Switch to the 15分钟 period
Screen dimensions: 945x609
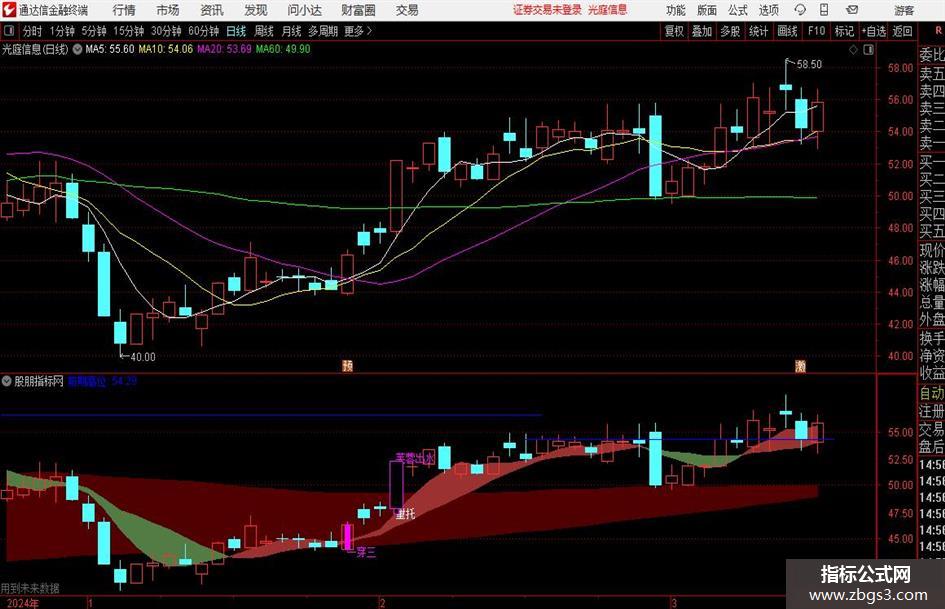129,31
